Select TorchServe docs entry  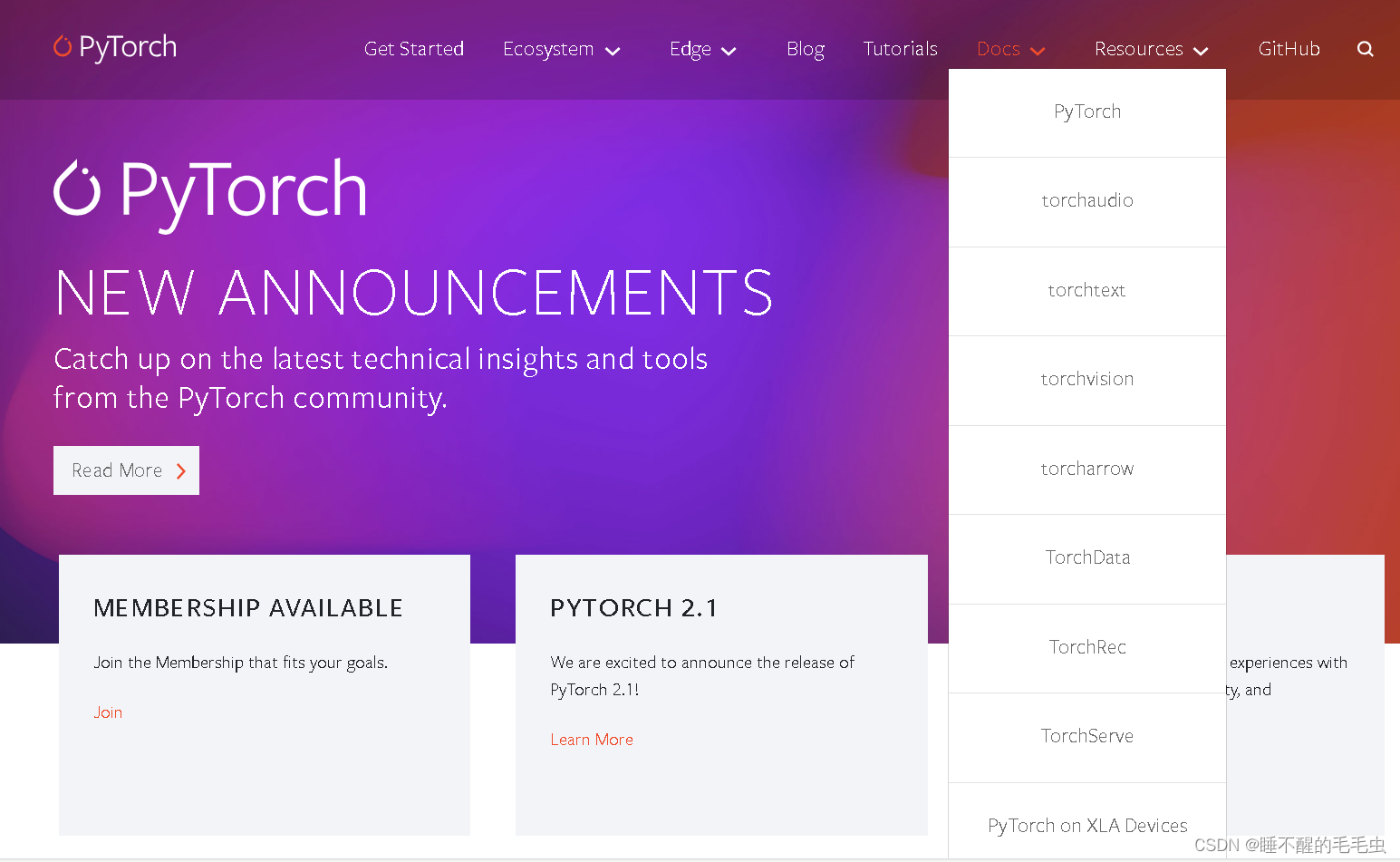[1087, 737]
